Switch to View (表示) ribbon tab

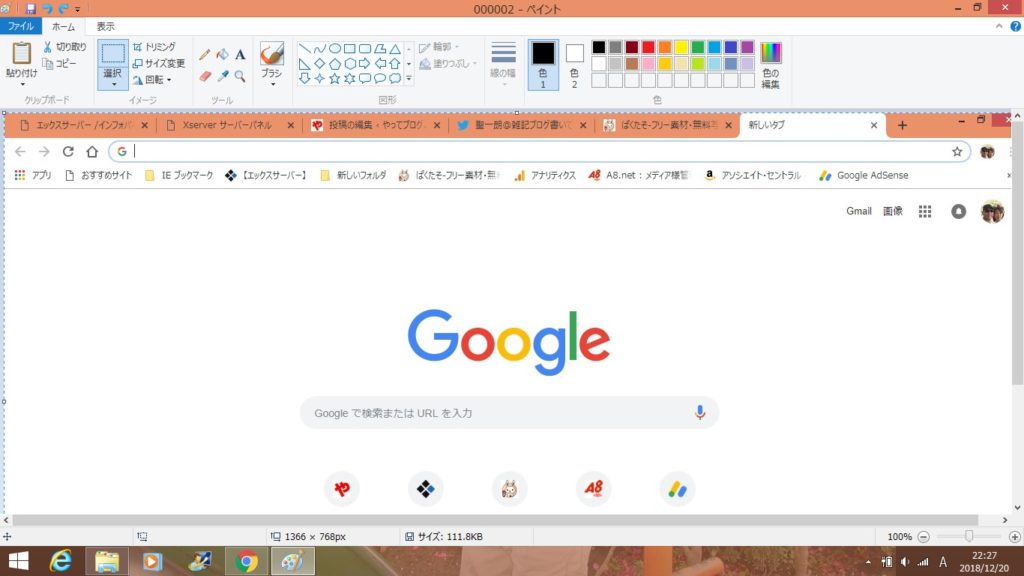tap(105, 26)
